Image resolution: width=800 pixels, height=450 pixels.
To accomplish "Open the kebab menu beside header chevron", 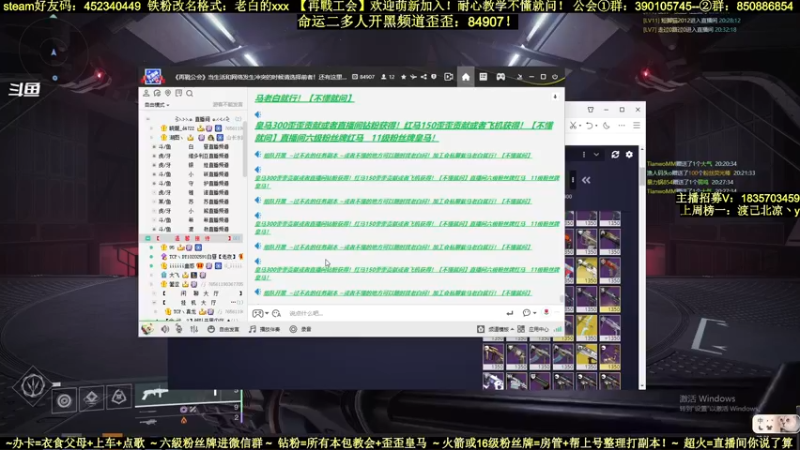I will tap(584, 155).
